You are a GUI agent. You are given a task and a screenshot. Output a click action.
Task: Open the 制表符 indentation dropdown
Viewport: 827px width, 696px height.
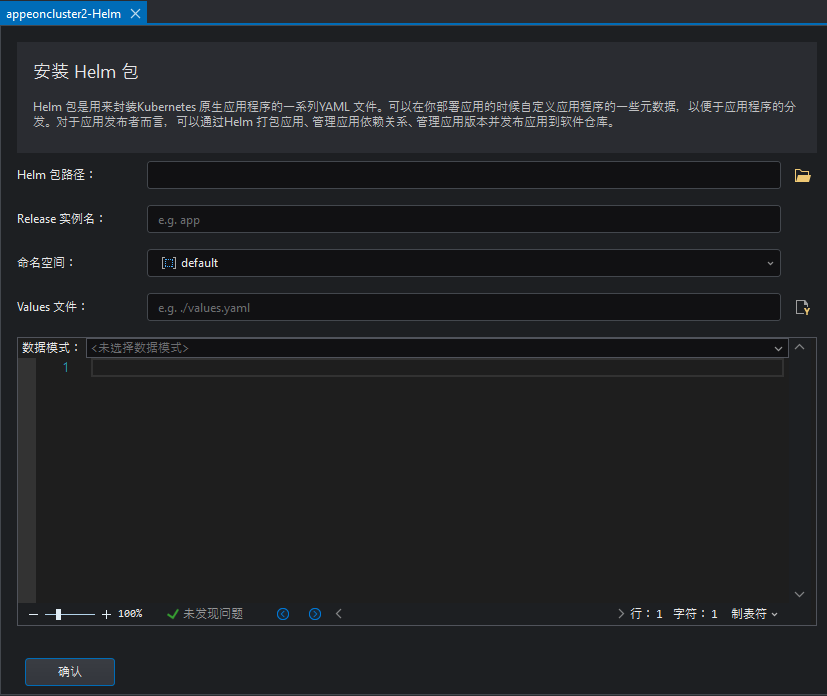754,614
